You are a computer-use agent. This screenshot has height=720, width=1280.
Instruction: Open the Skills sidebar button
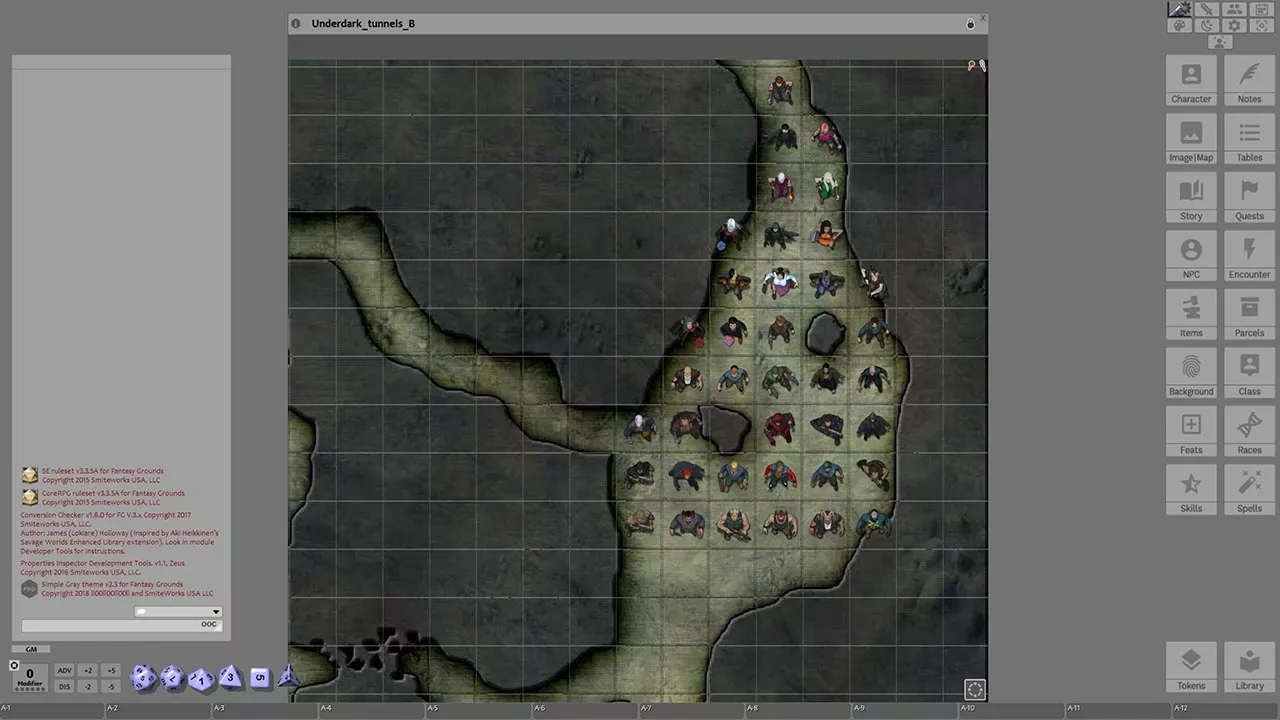click(1191, 490)
